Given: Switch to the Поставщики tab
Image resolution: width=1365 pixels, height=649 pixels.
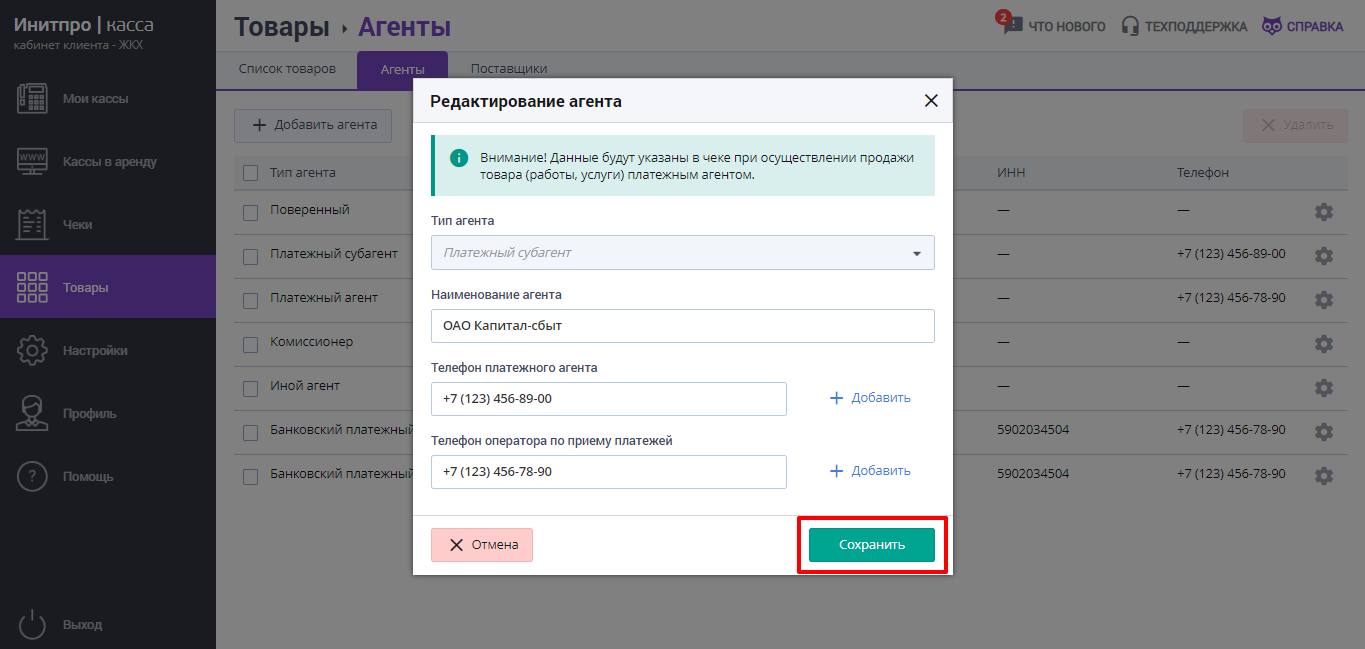Looking at the screenshot, I should [509, 69].
